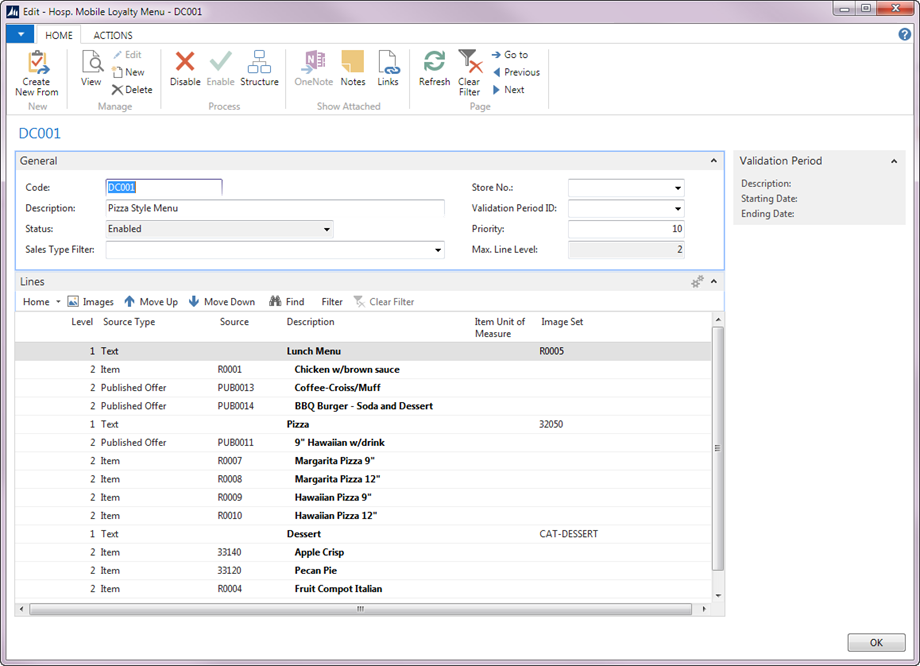The height and width of the screenshot is (666, 920).
Task: Click the Create New From icon
Action: pos(37,64)
